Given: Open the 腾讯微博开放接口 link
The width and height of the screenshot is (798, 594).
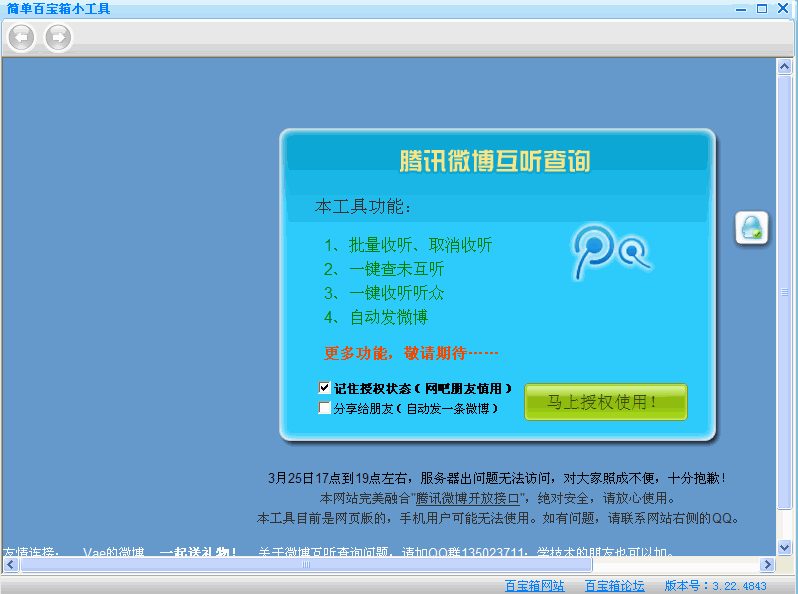Looking at the screenshot, I should pyautogui.click(x=467, y=498).
